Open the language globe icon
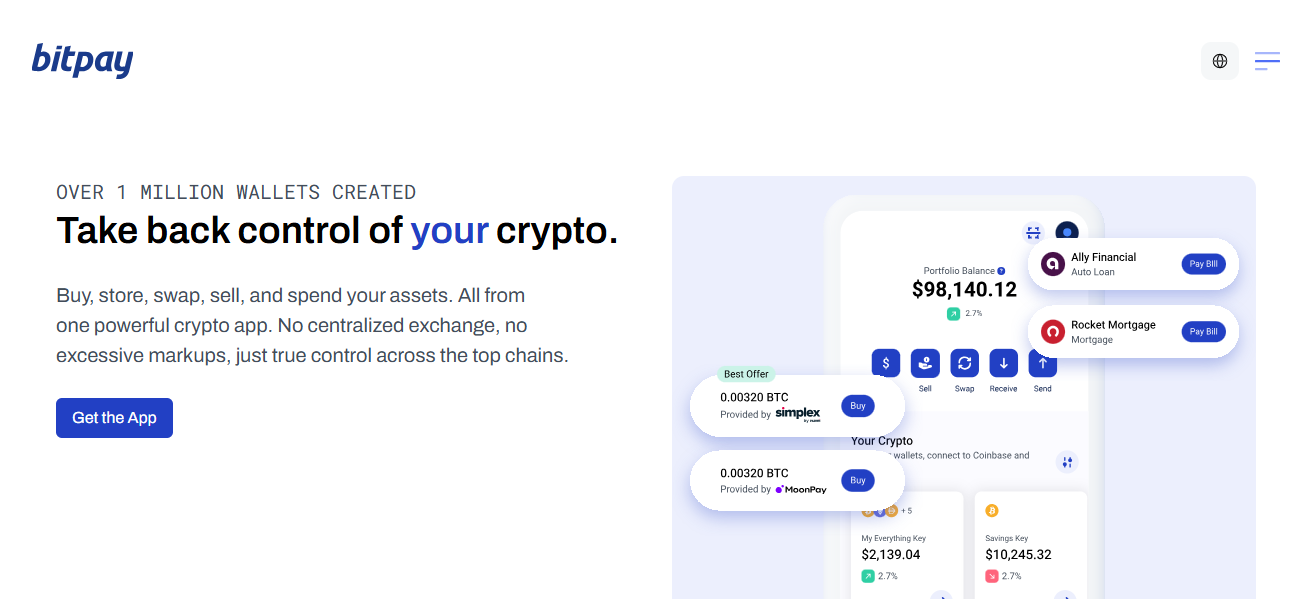1312x599 pixels. click(1220, 60)
